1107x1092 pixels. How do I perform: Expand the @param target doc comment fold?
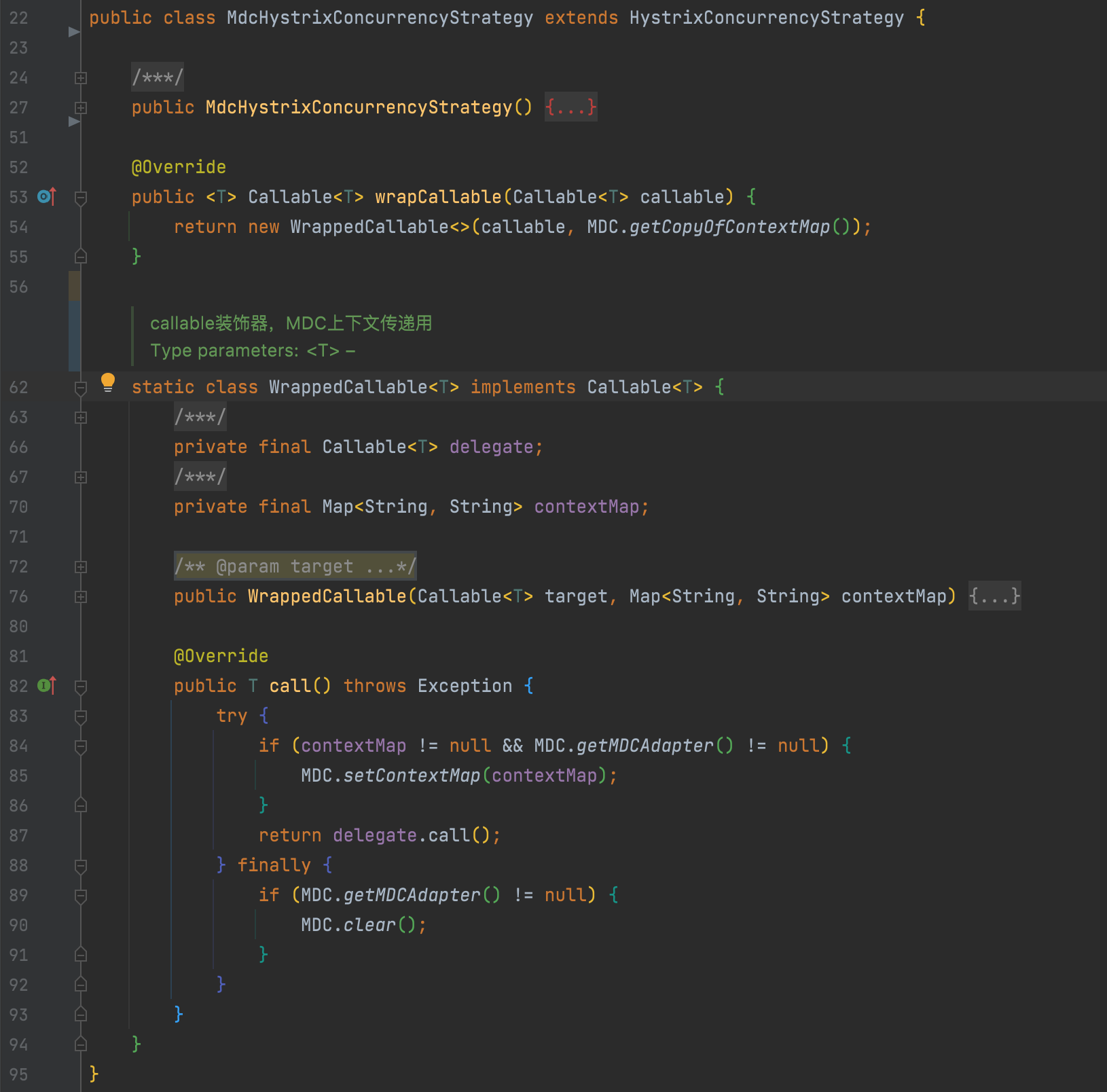coord(81,567)
